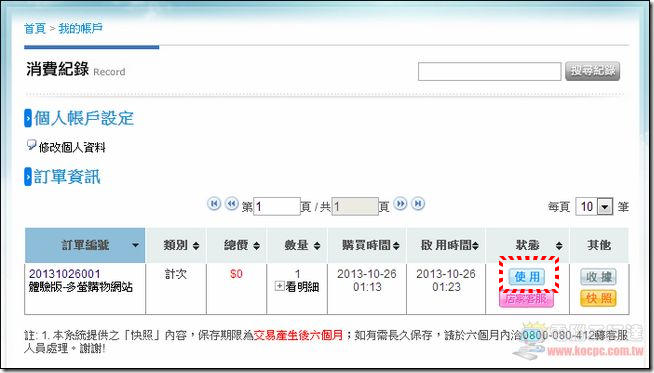Click the 計次 category cell

point(176,274)
